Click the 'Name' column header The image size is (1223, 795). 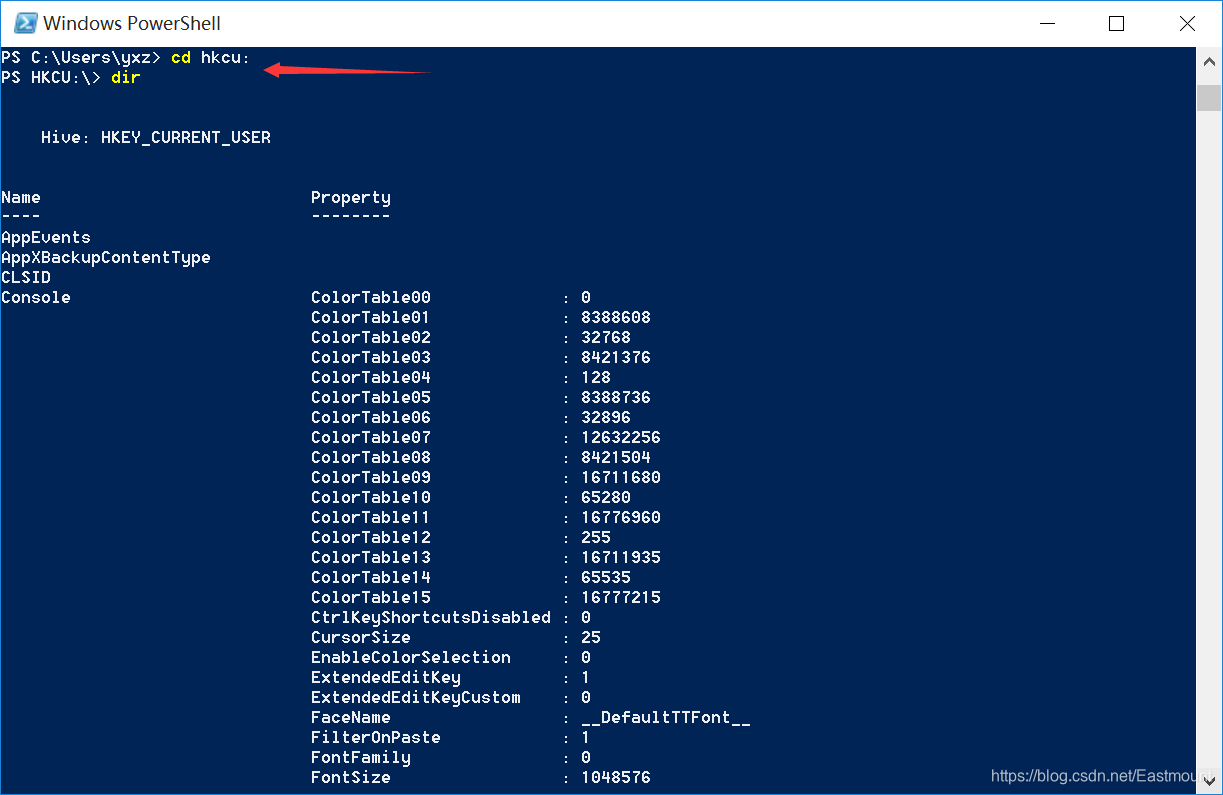click(x=21, y=197)
